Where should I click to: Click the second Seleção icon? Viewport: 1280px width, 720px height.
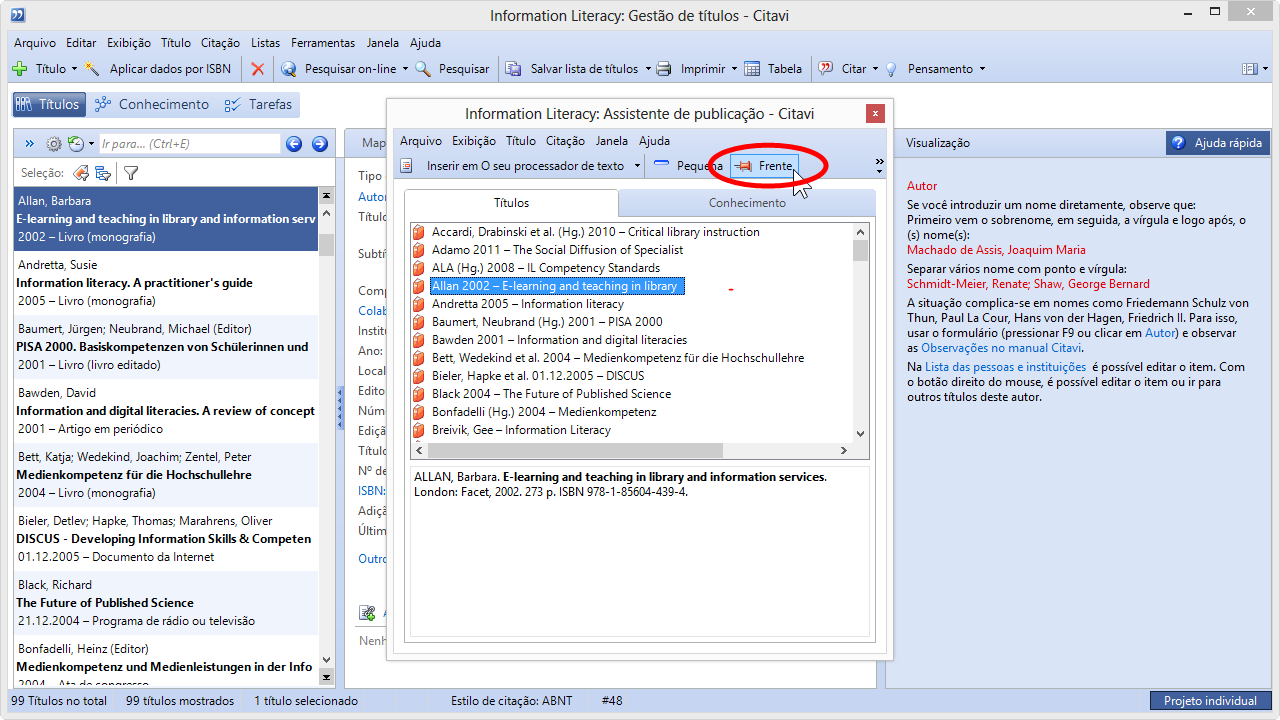(103, 173)
